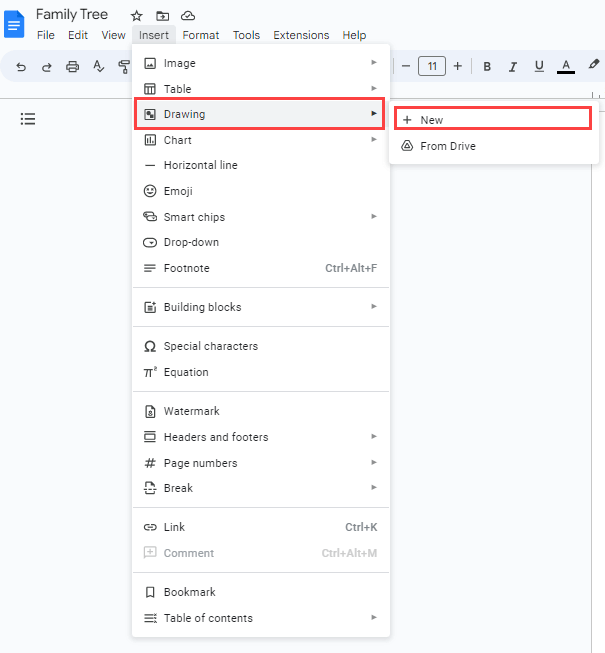Viewport: 605px width, 653px height.
Task: Insert a Bookmark
Action: [x=261, y=592]
